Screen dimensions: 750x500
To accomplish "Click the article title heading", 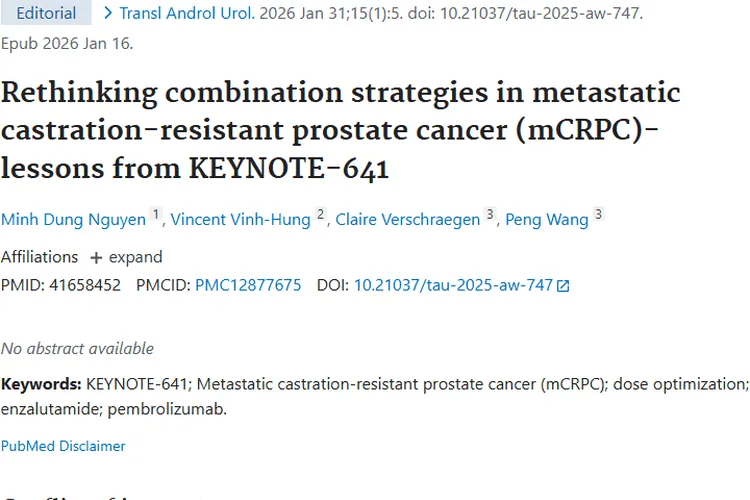I will tap(340, 131).
